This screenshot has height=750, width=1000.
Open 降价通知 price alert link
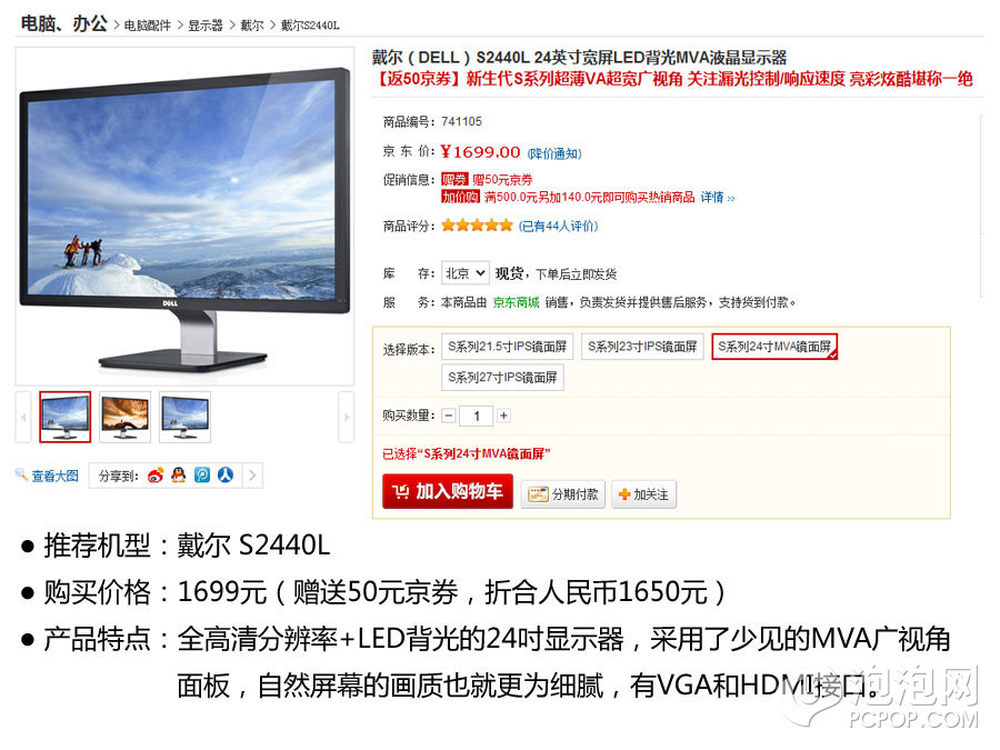[x=554, y=154]
